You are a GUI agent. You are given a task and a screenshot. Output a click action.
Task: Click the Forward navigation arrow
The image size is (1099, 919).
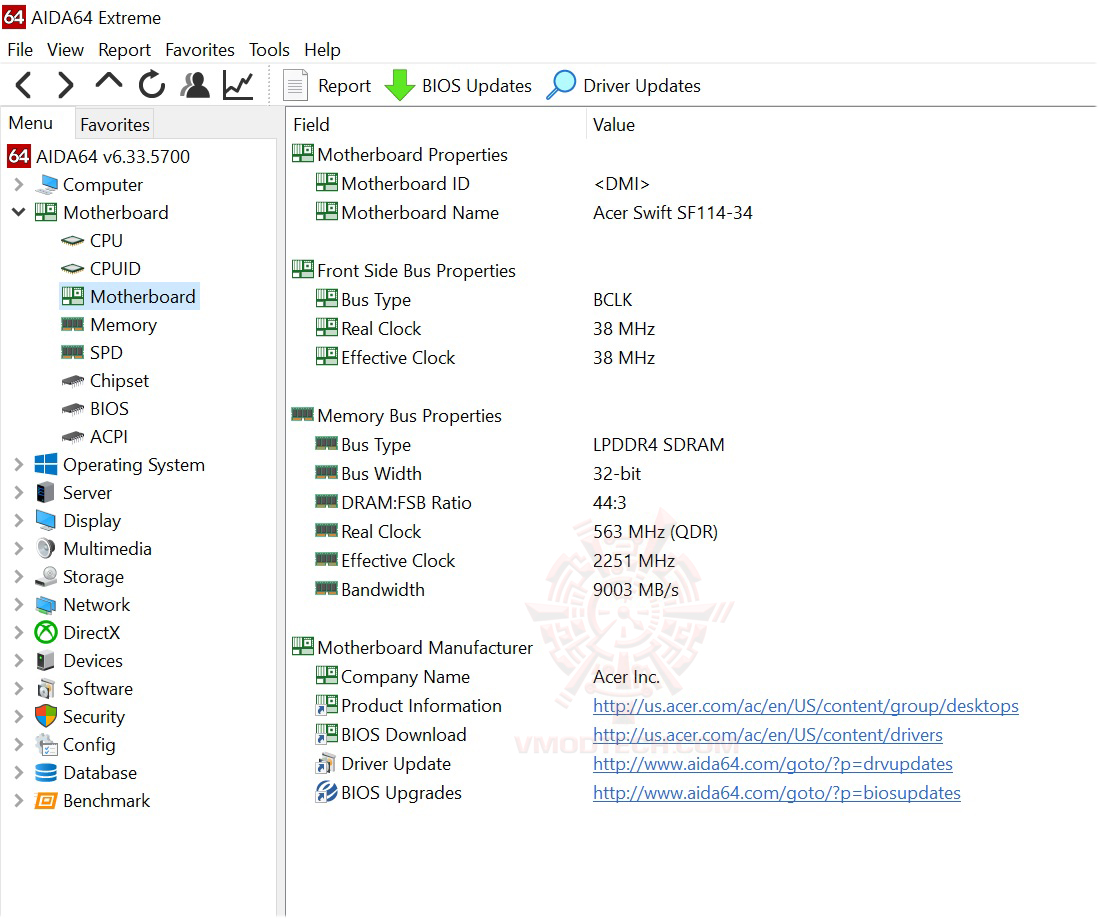click(65, 85)
